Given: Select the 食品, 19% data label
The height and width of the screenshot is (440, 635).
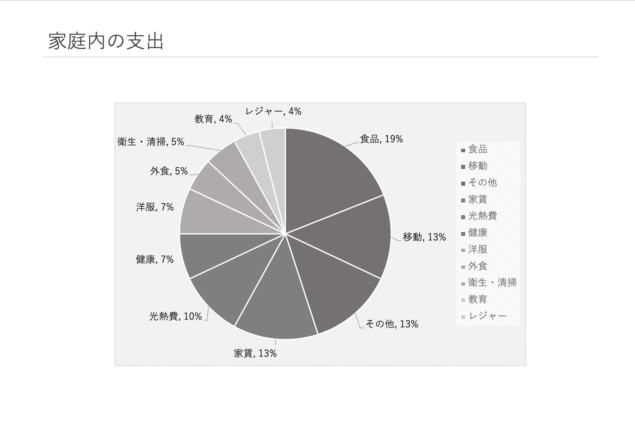Looking at the screenshot, I should 381,139.
